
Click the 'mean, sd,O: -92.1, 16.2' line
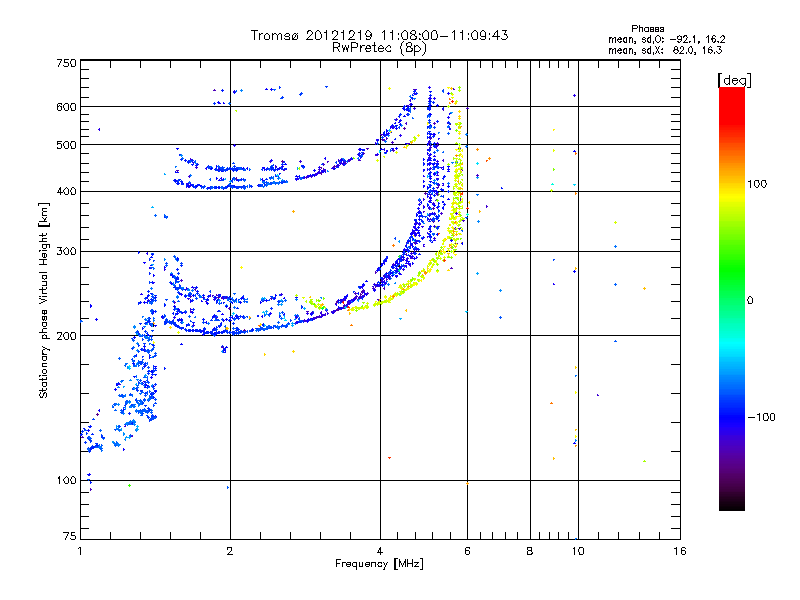666,39
